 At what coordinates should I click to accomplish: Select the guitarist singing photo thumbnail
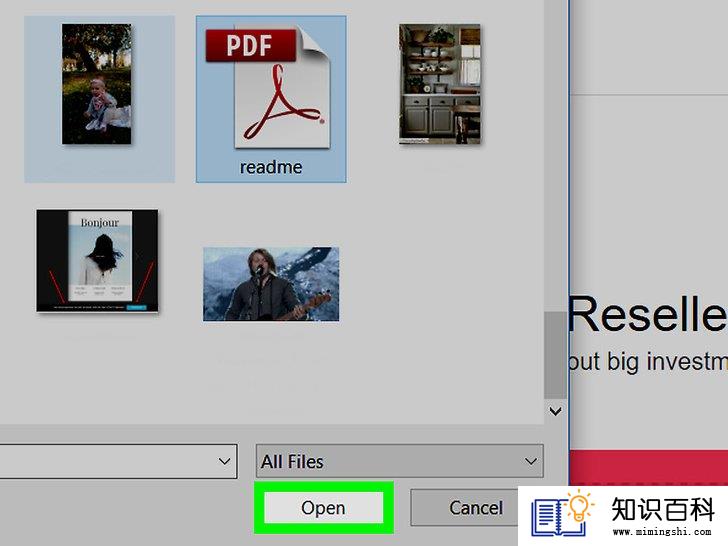tap(271, 284)
